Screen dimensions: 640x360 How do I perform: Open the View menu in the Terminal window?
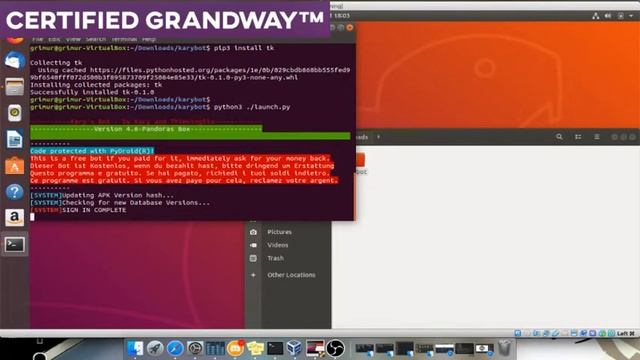[73, 39]
